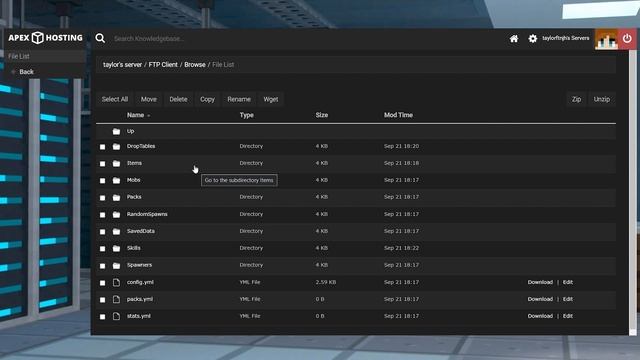Viewport: 640px width, 360px height.
Task: Click the Zip button
Action: (x=576, y=99)
